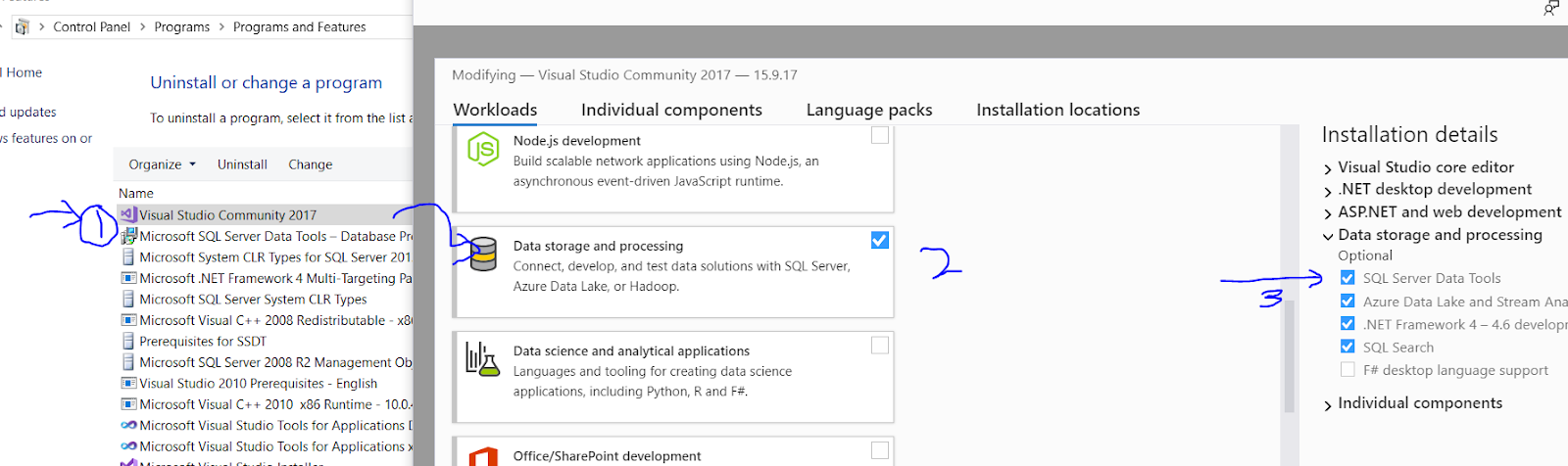Click the Prerequisites for SSDT icon

128,341
